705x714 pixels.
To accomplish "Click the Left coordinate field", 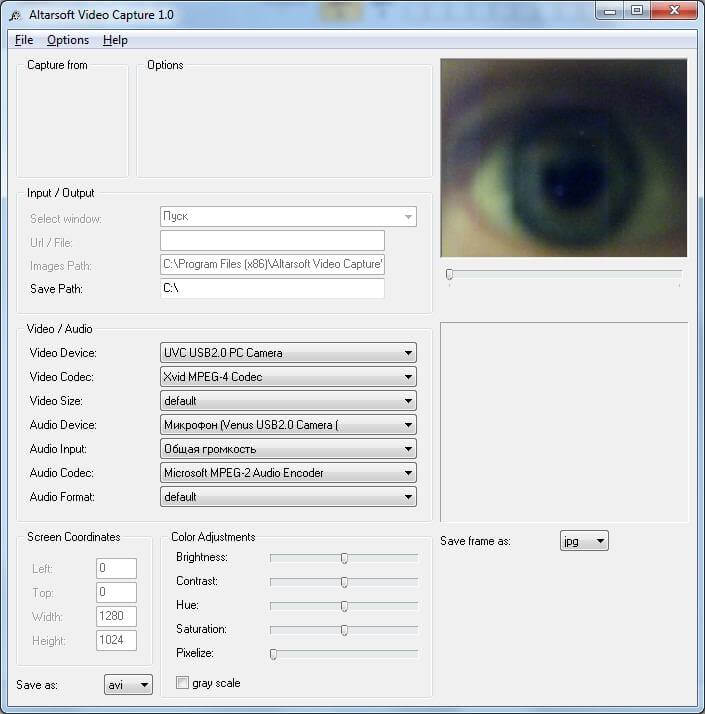I will (117, 568).
